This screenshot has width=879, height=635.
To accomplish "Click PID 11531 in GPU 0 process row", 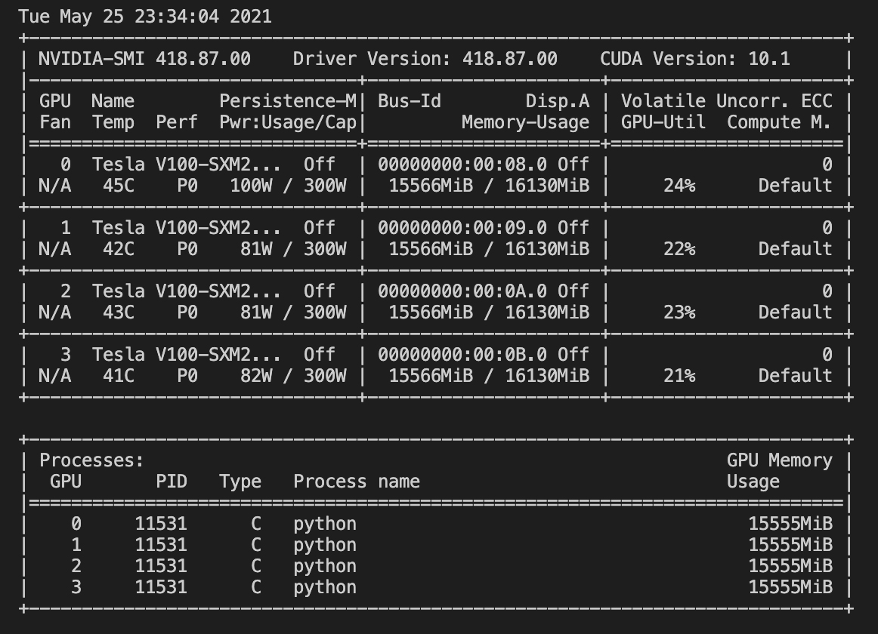I will click(160, 524).
